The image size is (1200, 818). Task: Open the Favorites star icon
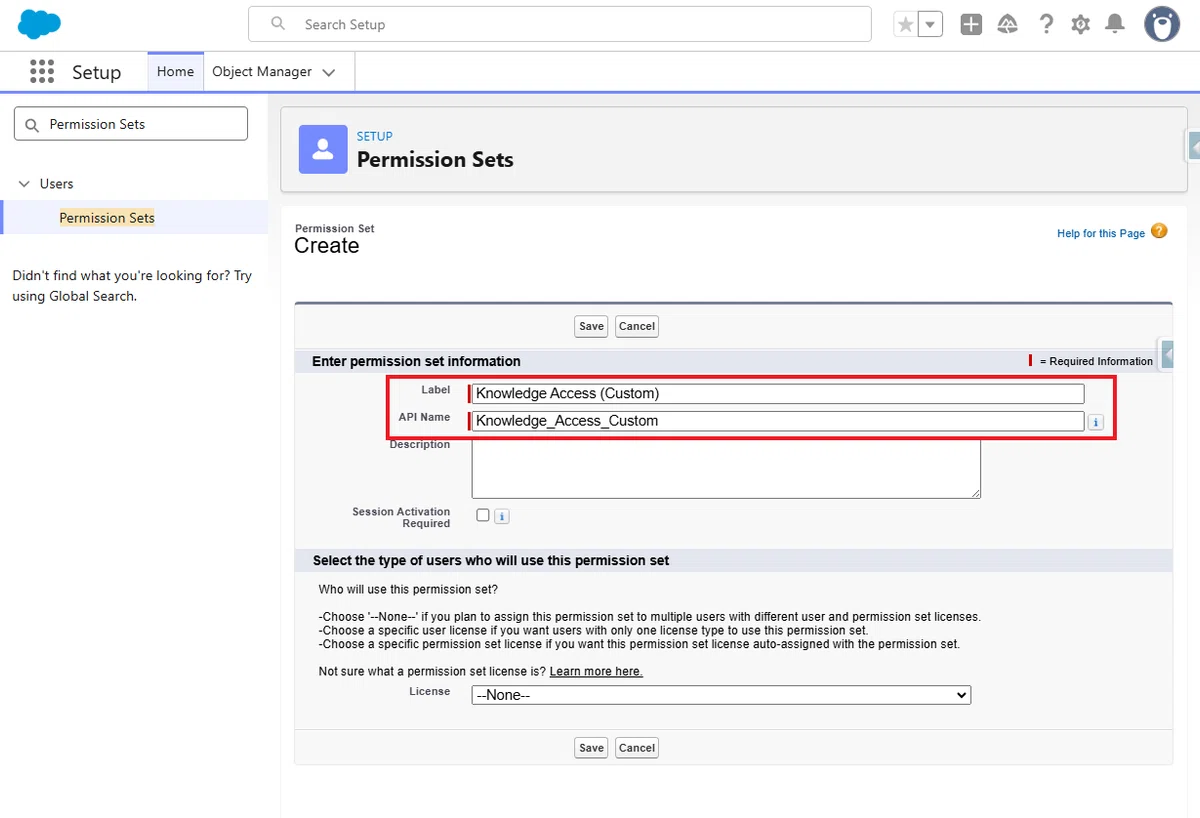[x=906, y=25]
